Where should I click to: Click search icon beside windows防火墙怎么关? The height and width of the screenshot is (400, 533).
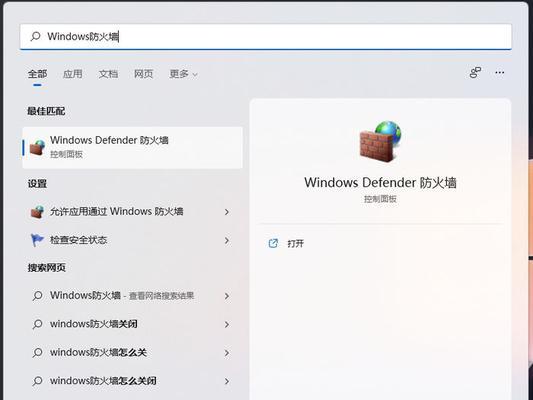pos(37,353)
